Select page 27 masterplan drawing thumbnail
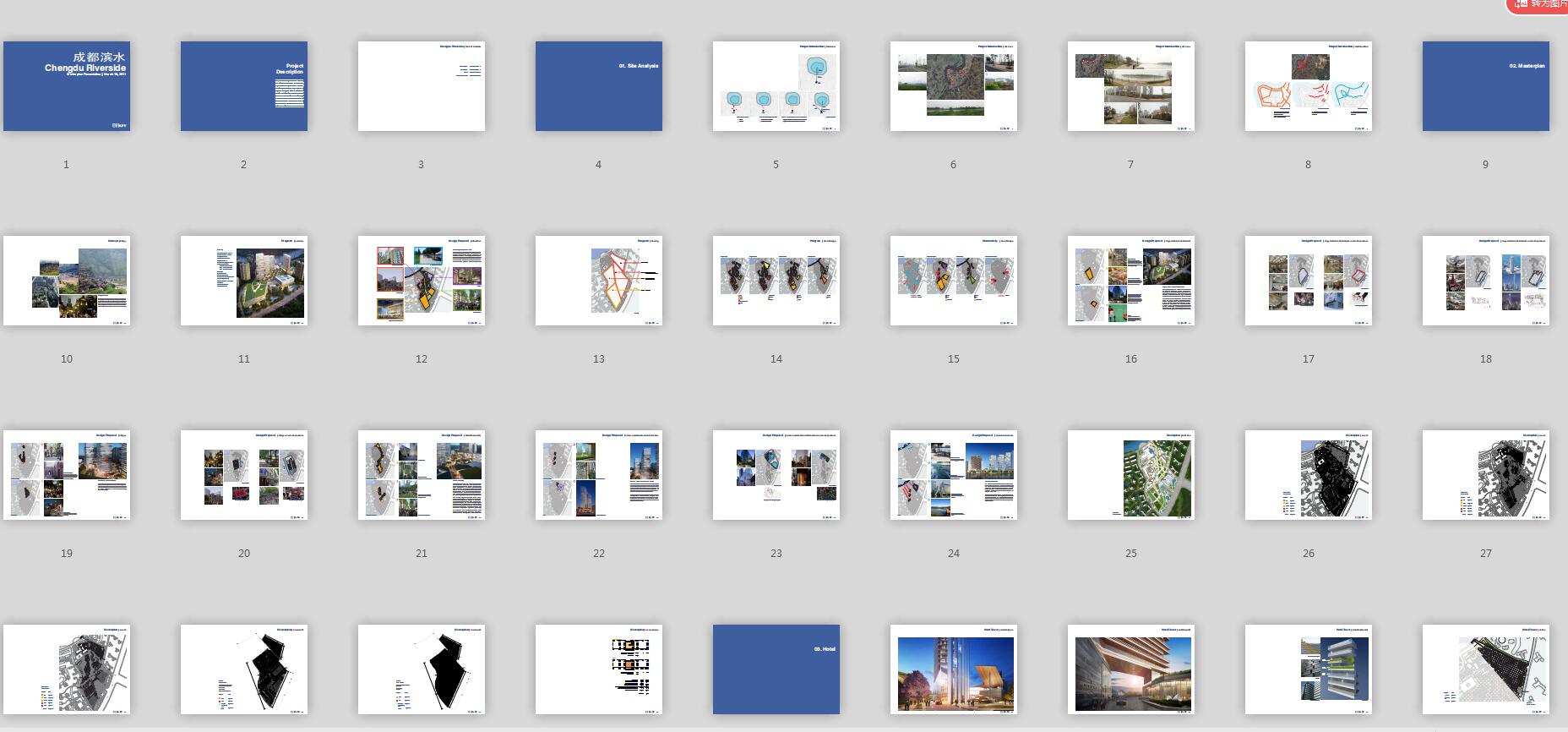1568x732 pixels. 1486,475
